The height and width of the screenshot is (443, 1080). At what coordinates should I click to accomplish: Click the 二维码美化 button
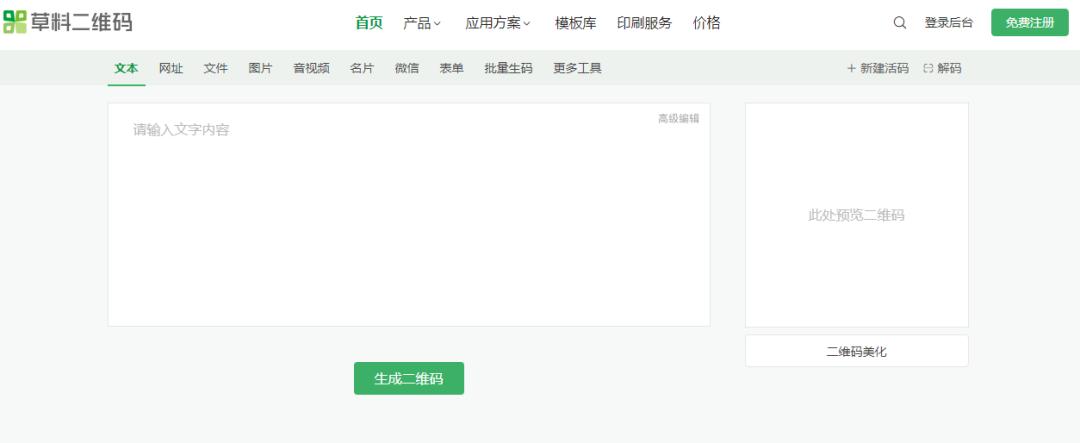click(856, 351)
